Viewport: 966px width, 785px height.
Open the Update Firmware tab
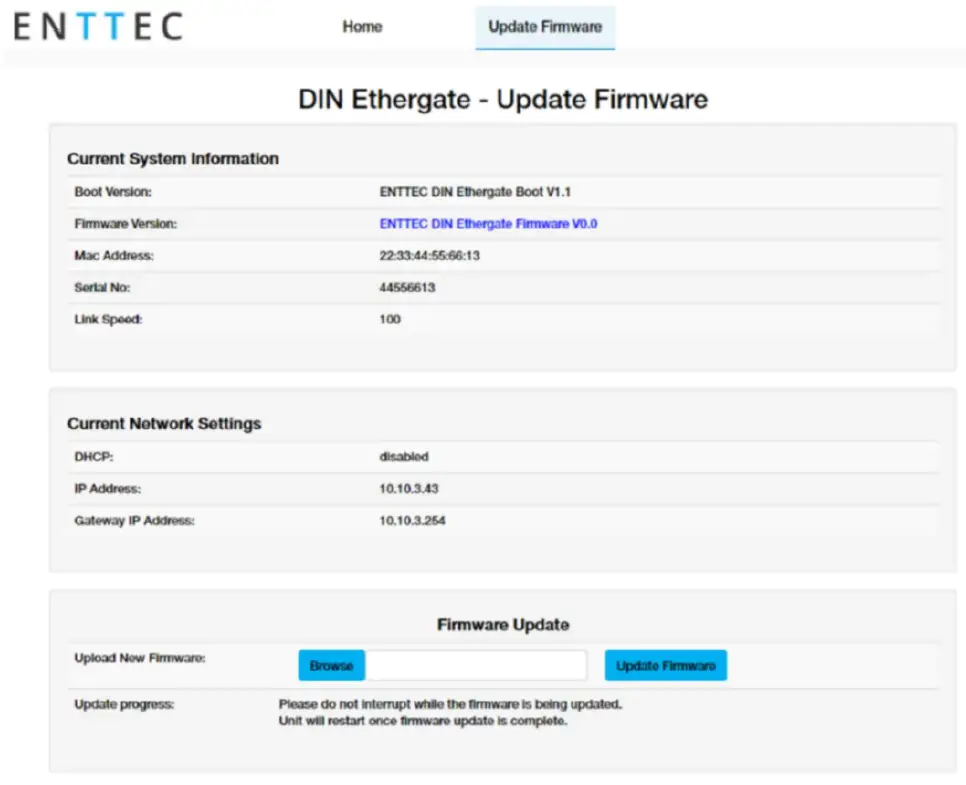[545, 27]
